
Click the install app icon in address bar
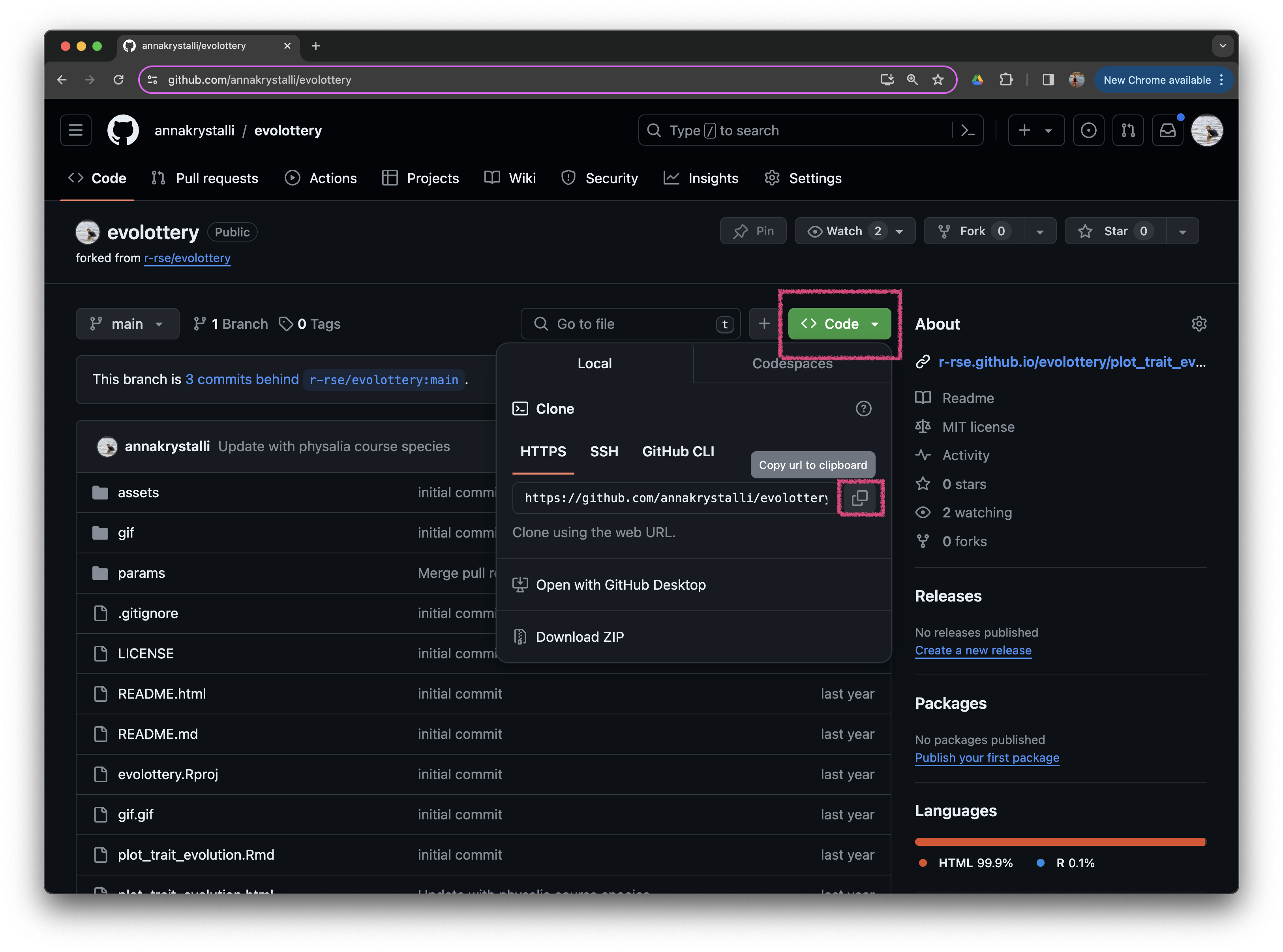point(887,79)
